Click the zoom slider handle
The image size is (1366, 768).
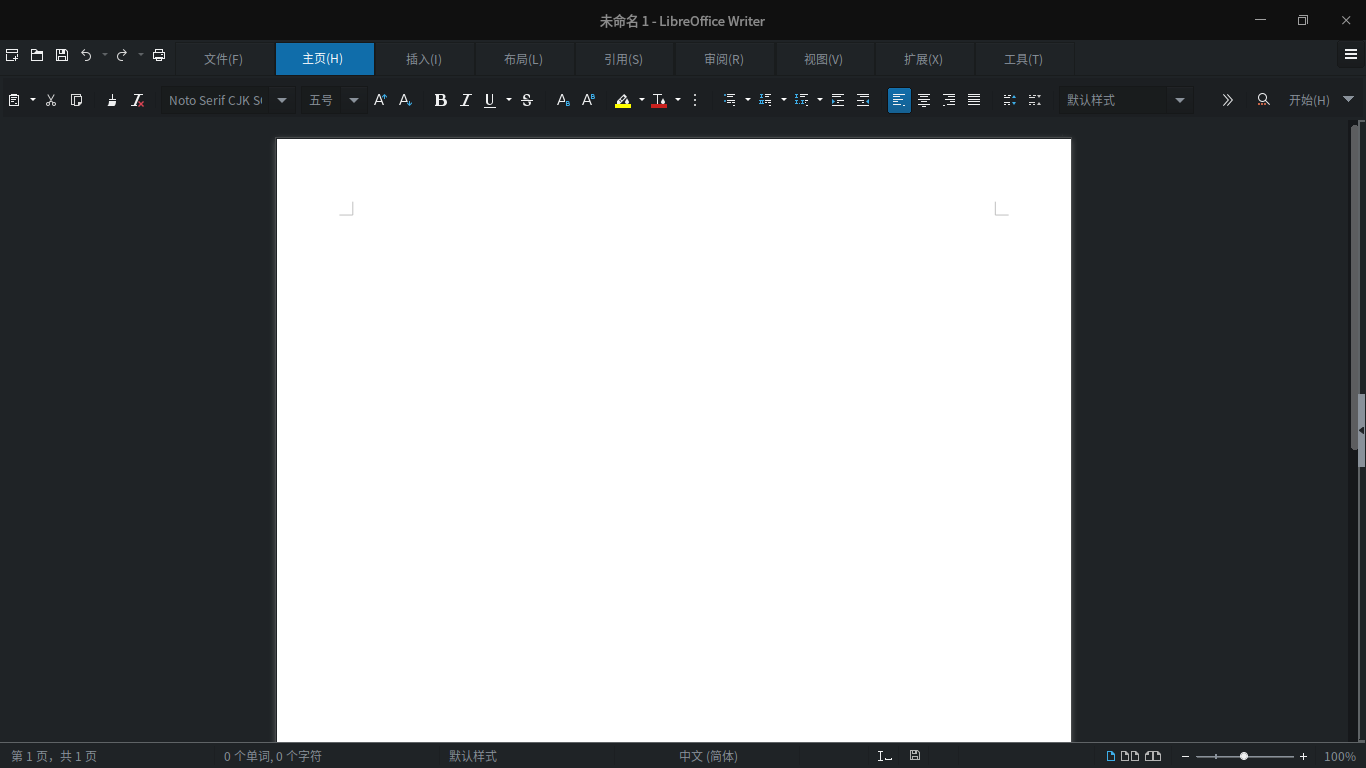pyautogui.click(x=1244, y=756)
